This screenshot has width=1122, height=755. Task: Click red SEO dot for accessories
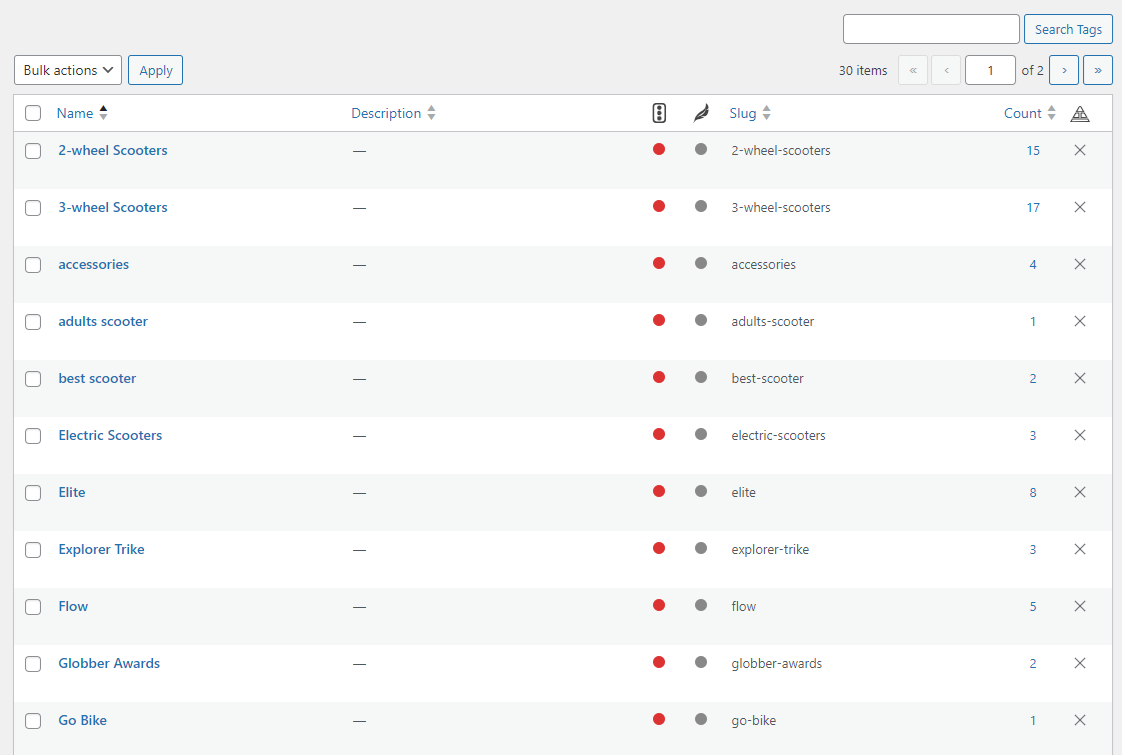pyautogui.click(x=659, y=263)
